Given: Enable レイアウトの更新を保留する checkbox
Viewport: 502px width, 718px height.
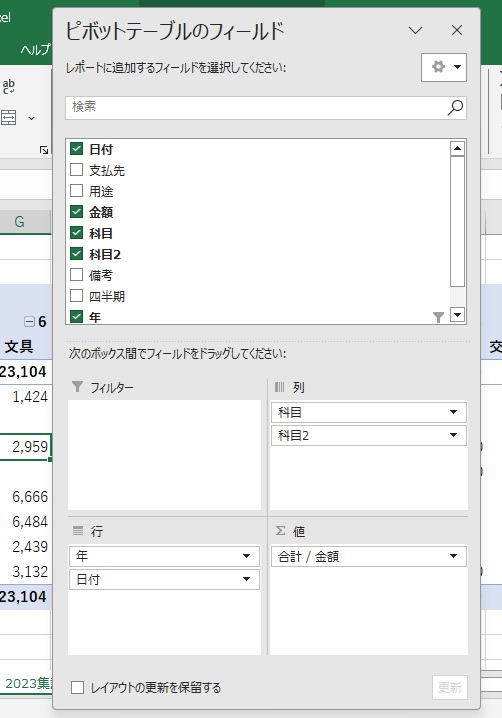Looking at the screenshot, I should pyautogui.click(x=77, y=687).
